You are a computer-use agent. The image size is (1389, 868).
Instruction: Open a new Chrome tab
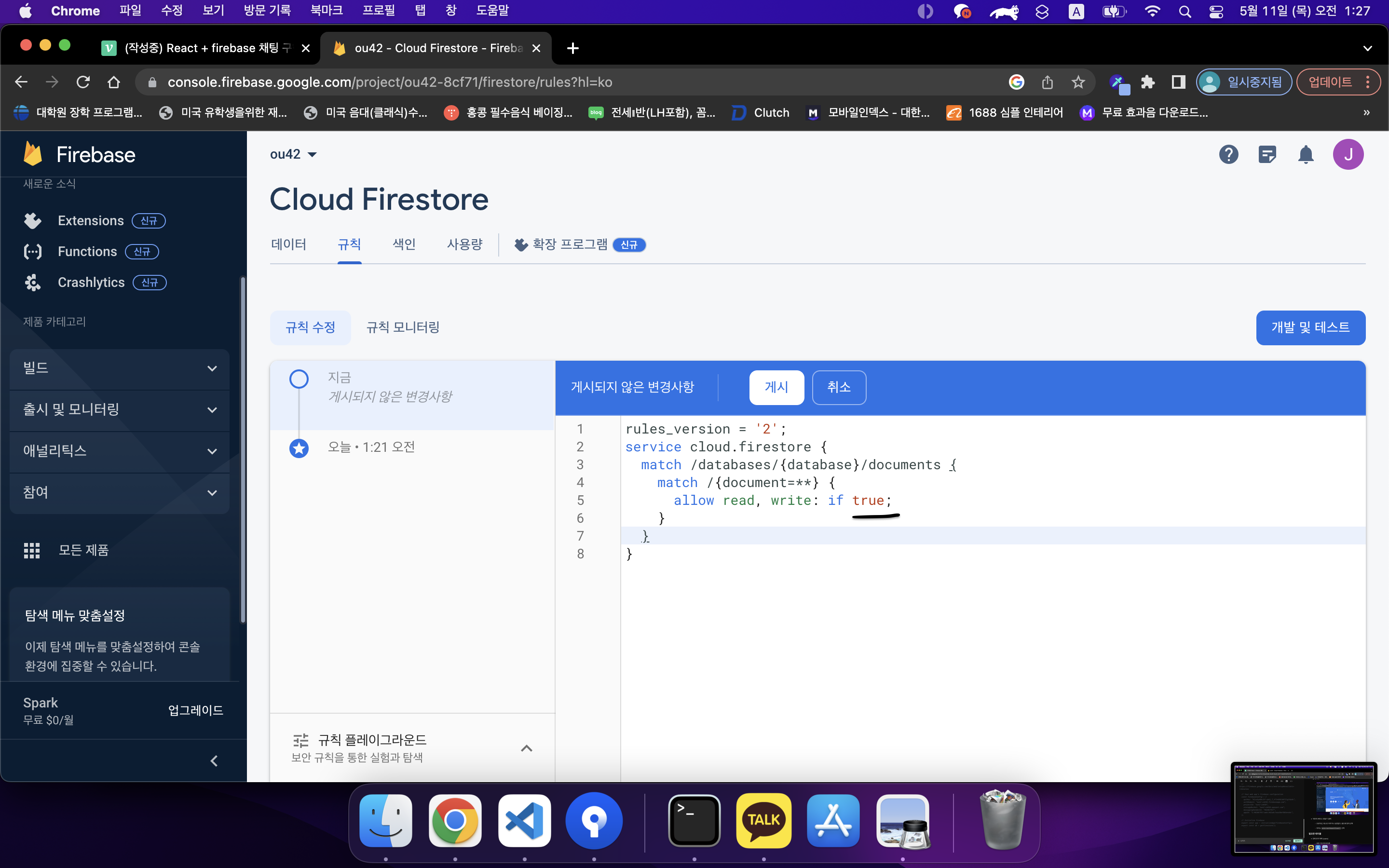[x=572, y=48]
